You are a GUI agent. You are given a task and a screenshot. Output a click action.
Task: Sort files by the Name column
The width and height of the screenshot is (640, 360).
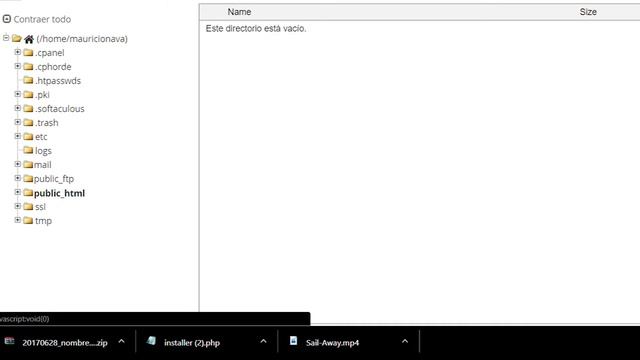[x=239, y=12]
